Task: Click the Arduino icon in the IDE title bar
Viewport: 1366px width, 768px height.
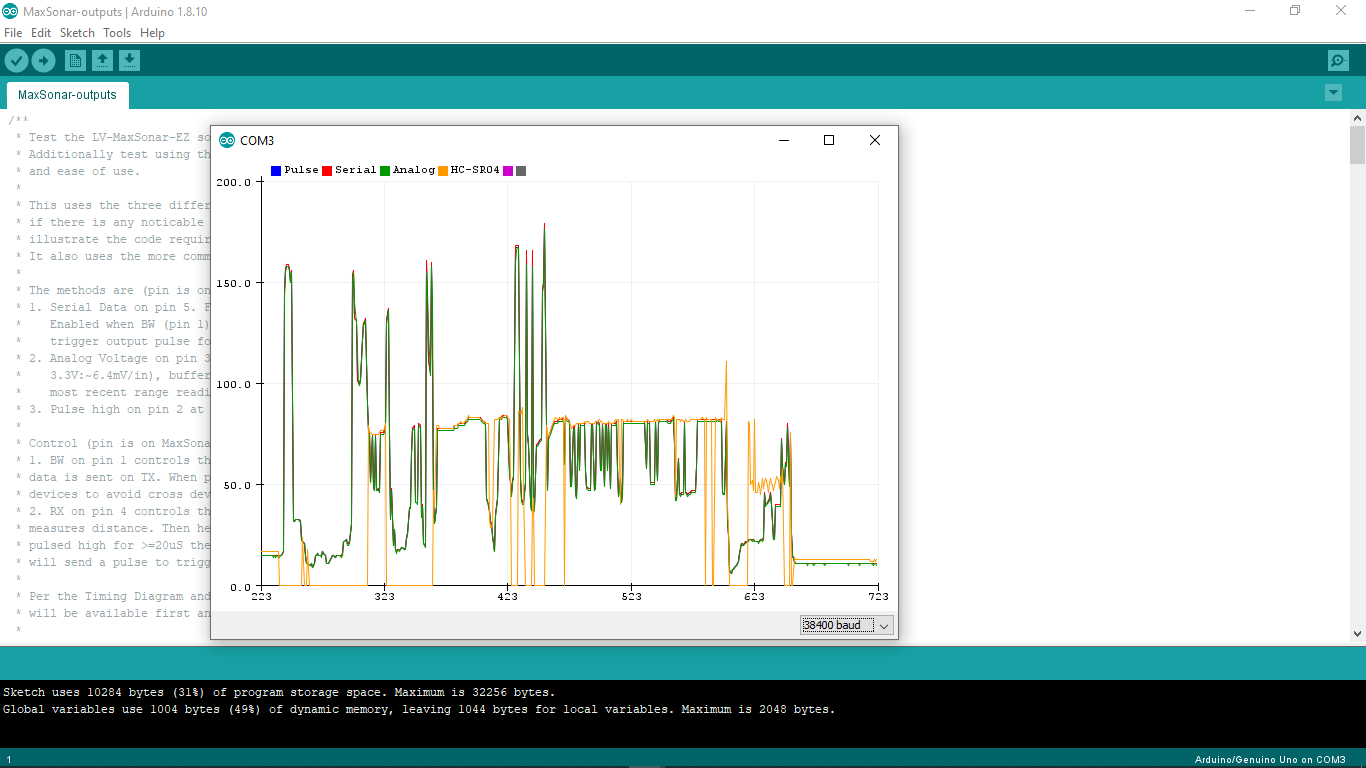Action: pos(11,11)
